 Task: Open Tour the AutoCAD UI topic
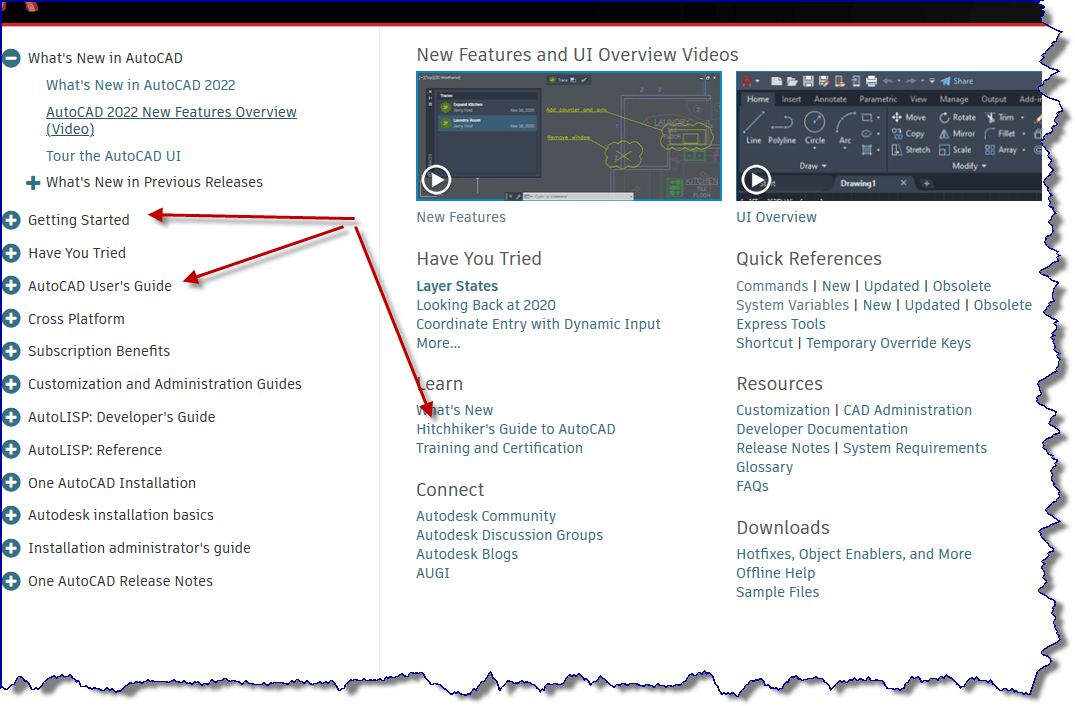(113, 156)
